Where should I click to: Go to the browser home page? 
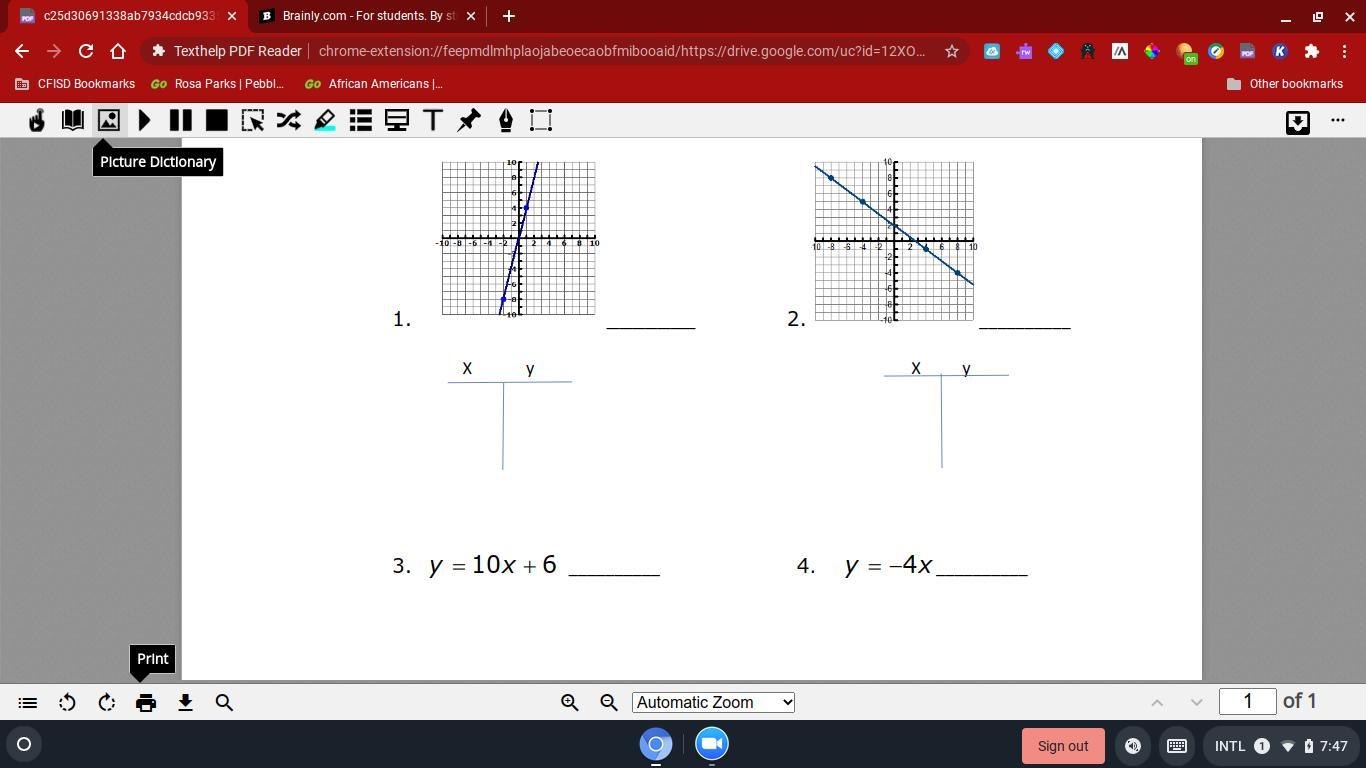[x=118, y=51]
